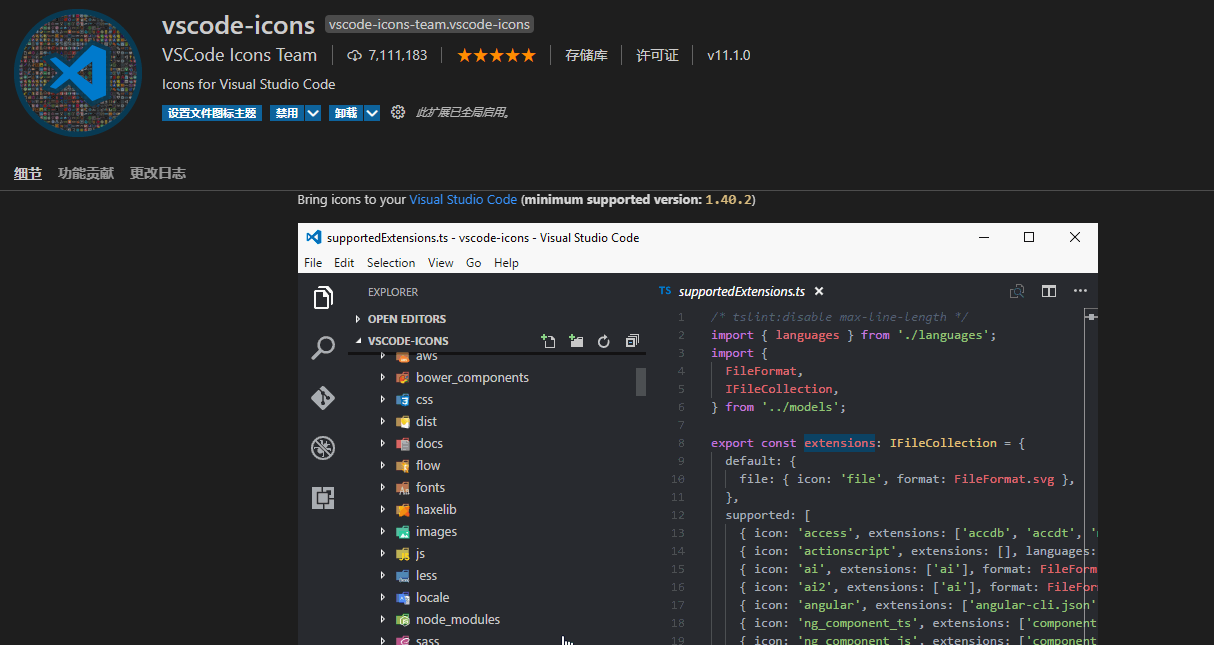Switch to the 细节 tab
Image resolution: width=1214 pixels, height=645 pixels.
[28, 173]
